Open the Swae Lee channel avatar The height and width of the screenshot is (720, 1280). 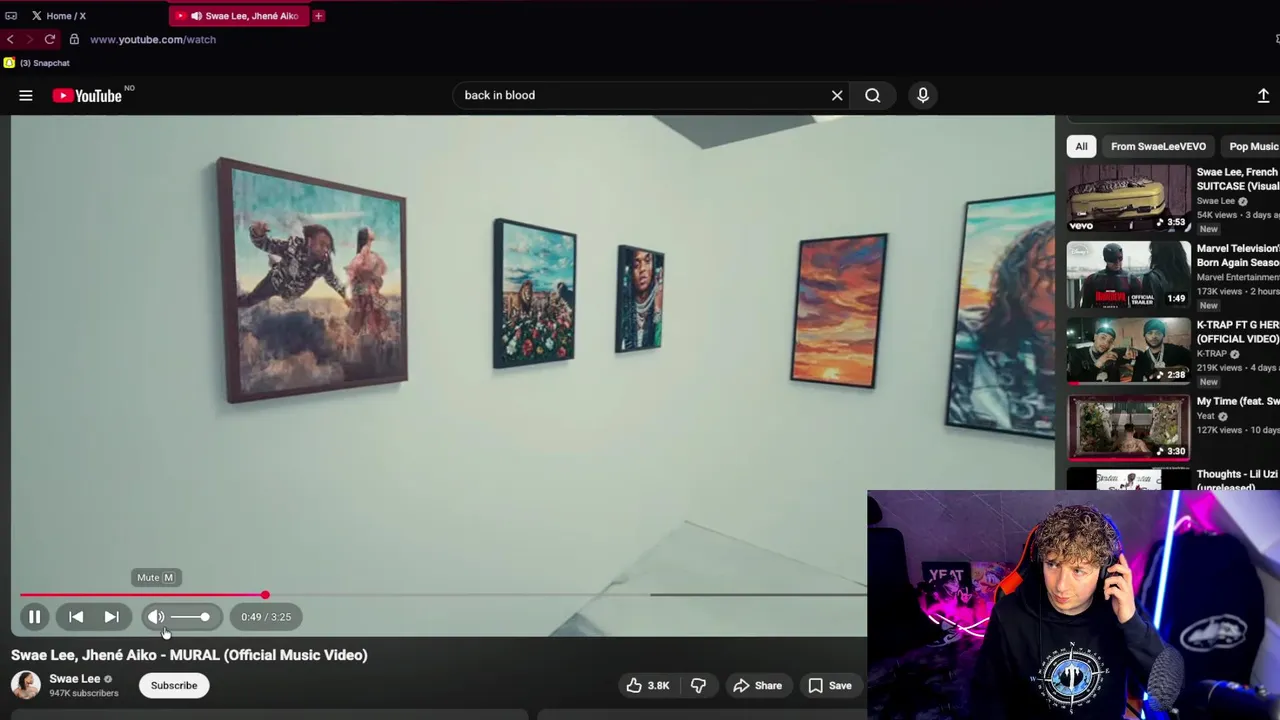point(26,685)
